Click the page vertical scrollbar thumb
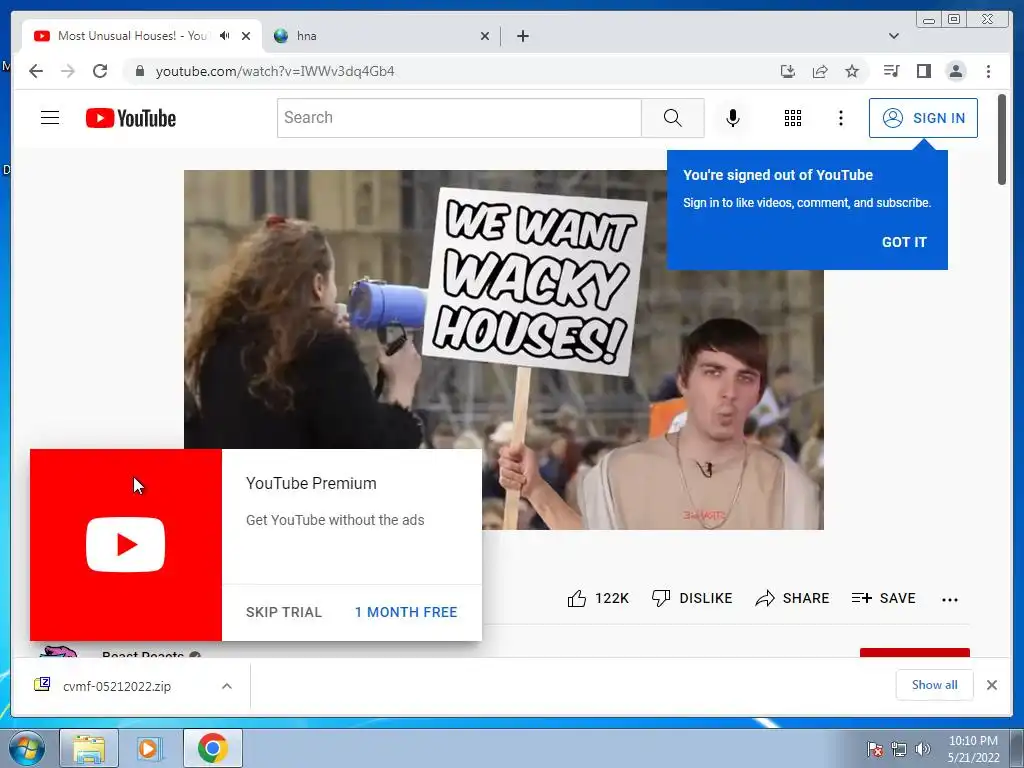Screen dimensions: 1024x768 1002,140
